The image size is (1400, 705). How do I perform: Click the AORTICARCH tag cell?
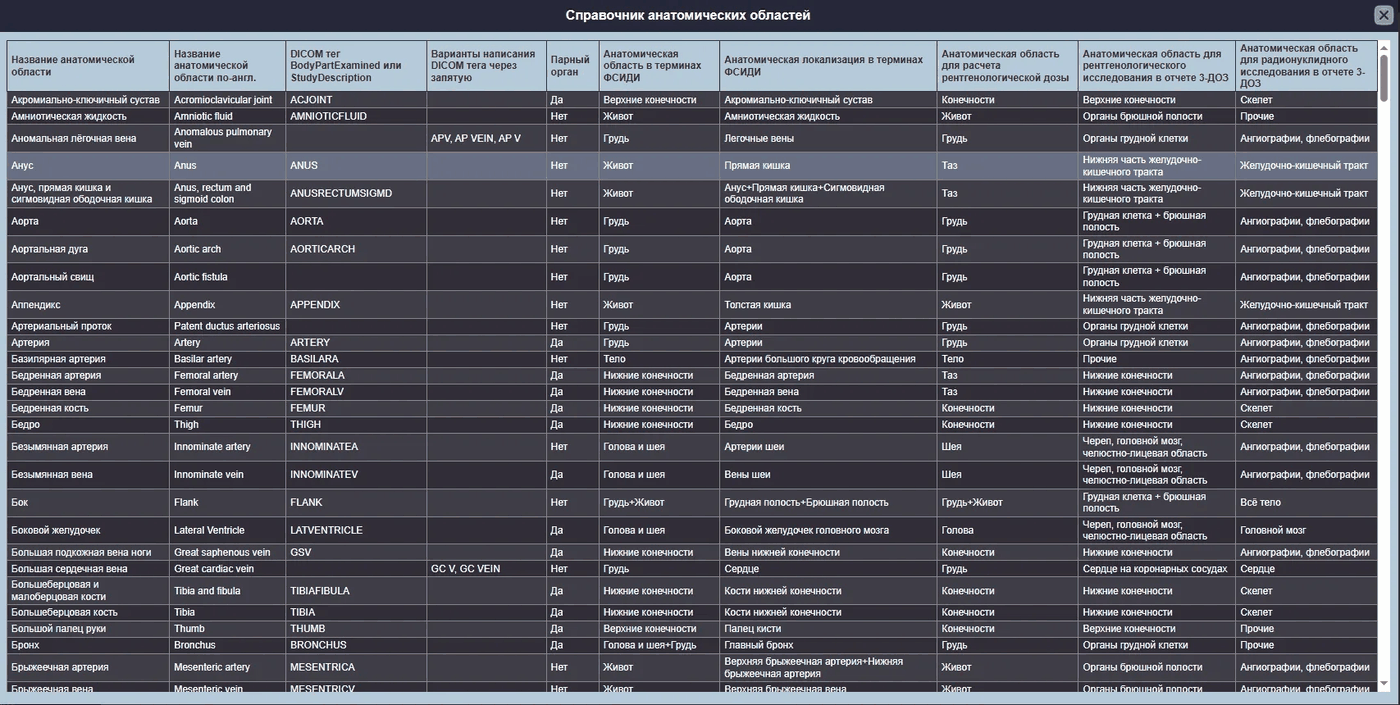click(356, 249)
